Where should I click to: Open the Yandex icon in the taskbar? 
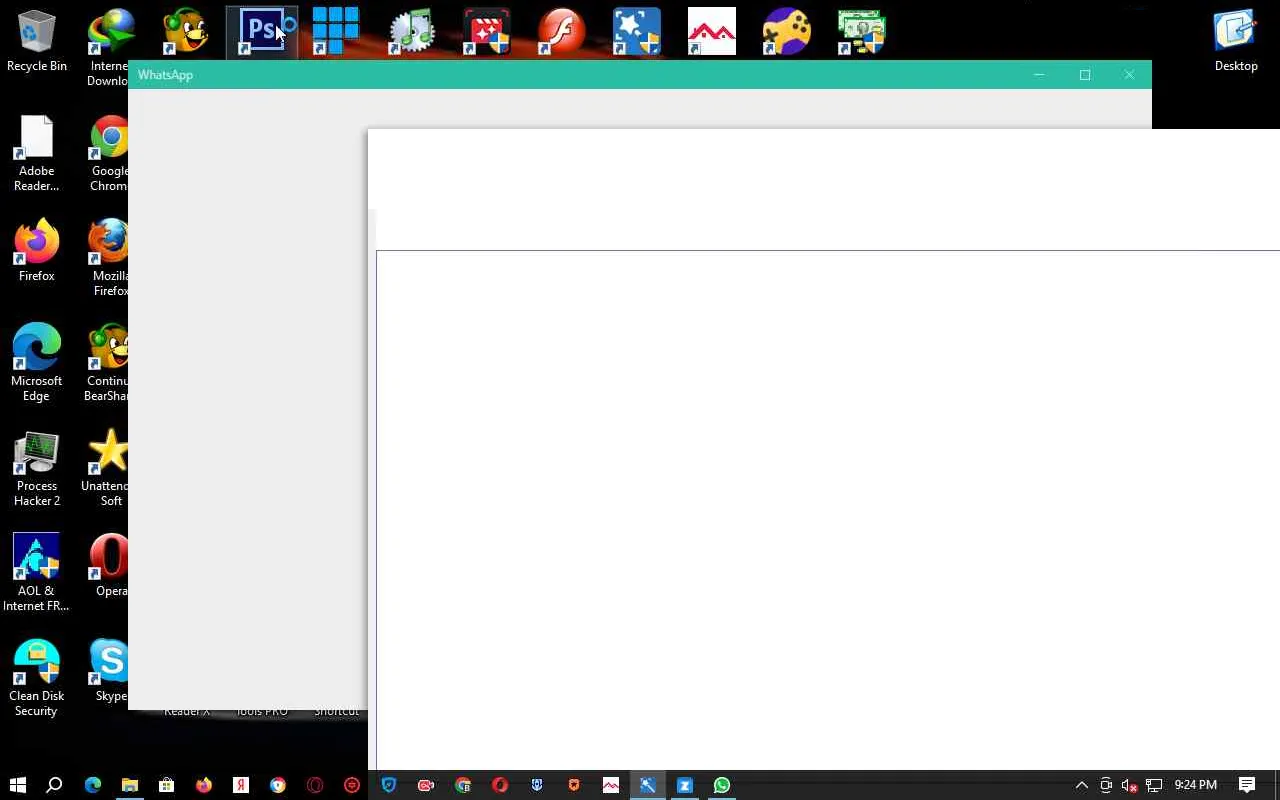point(241,785)
